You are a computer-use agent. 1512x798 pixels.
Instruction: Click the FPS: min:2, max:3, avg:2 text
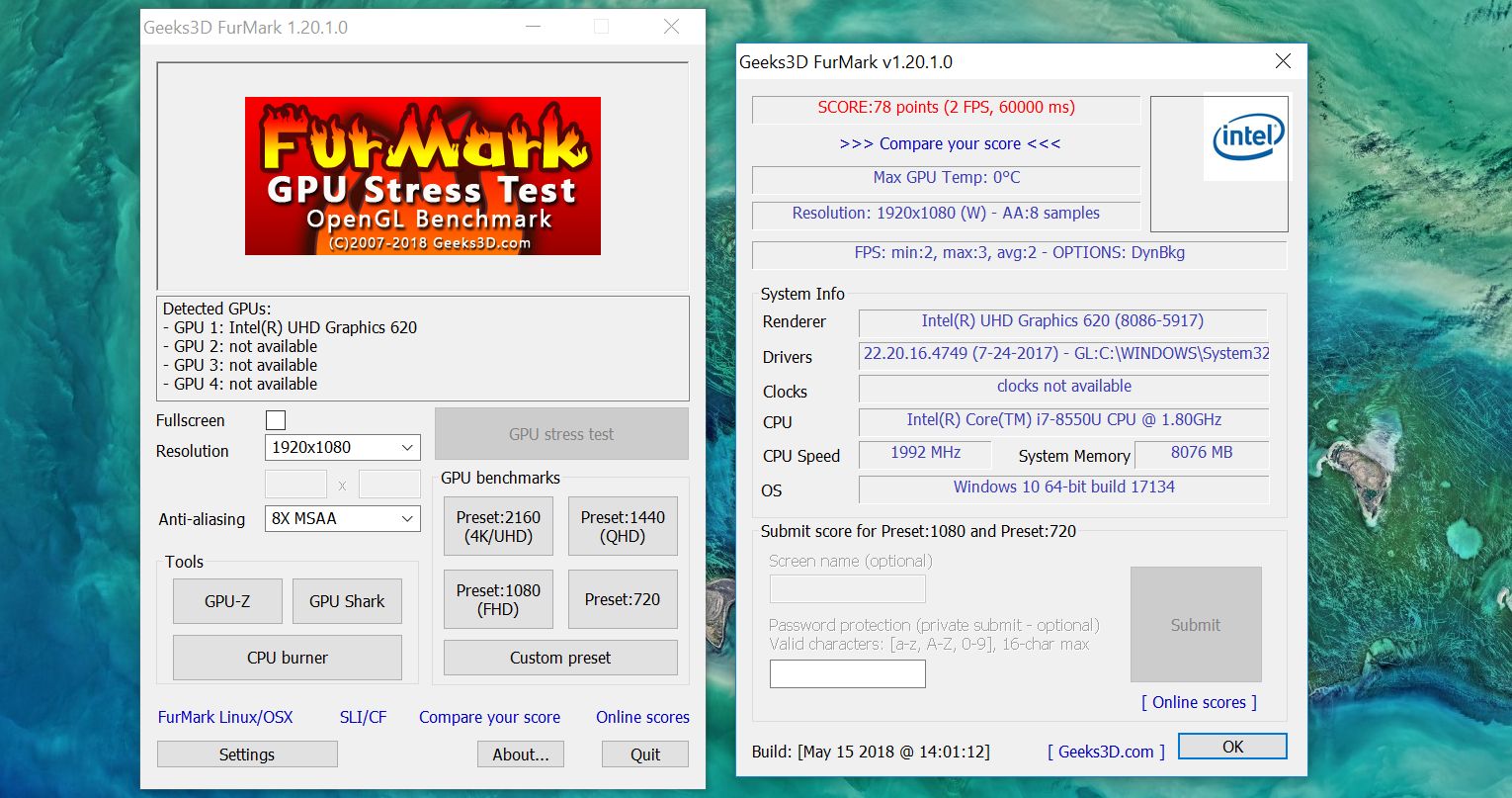tap(1019, 253)
